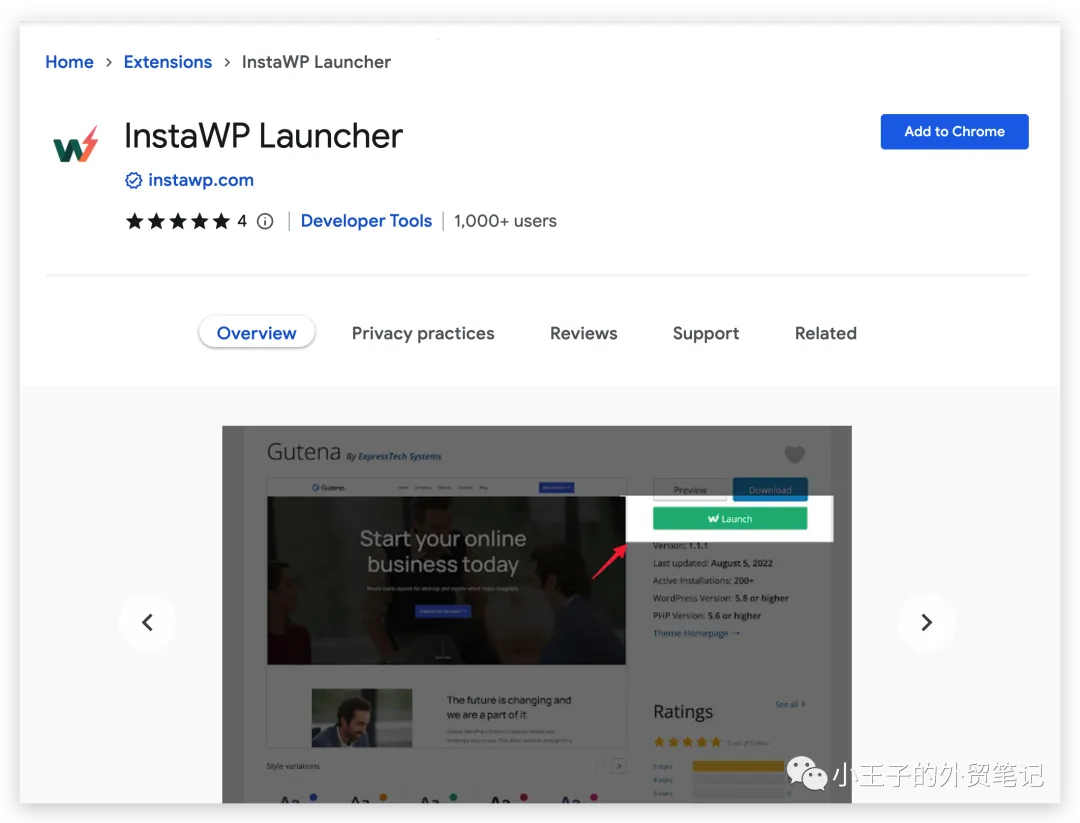This screenshot has height=823, width=1080.
Task: Select the Overview tab
Action: coord(257,333)
